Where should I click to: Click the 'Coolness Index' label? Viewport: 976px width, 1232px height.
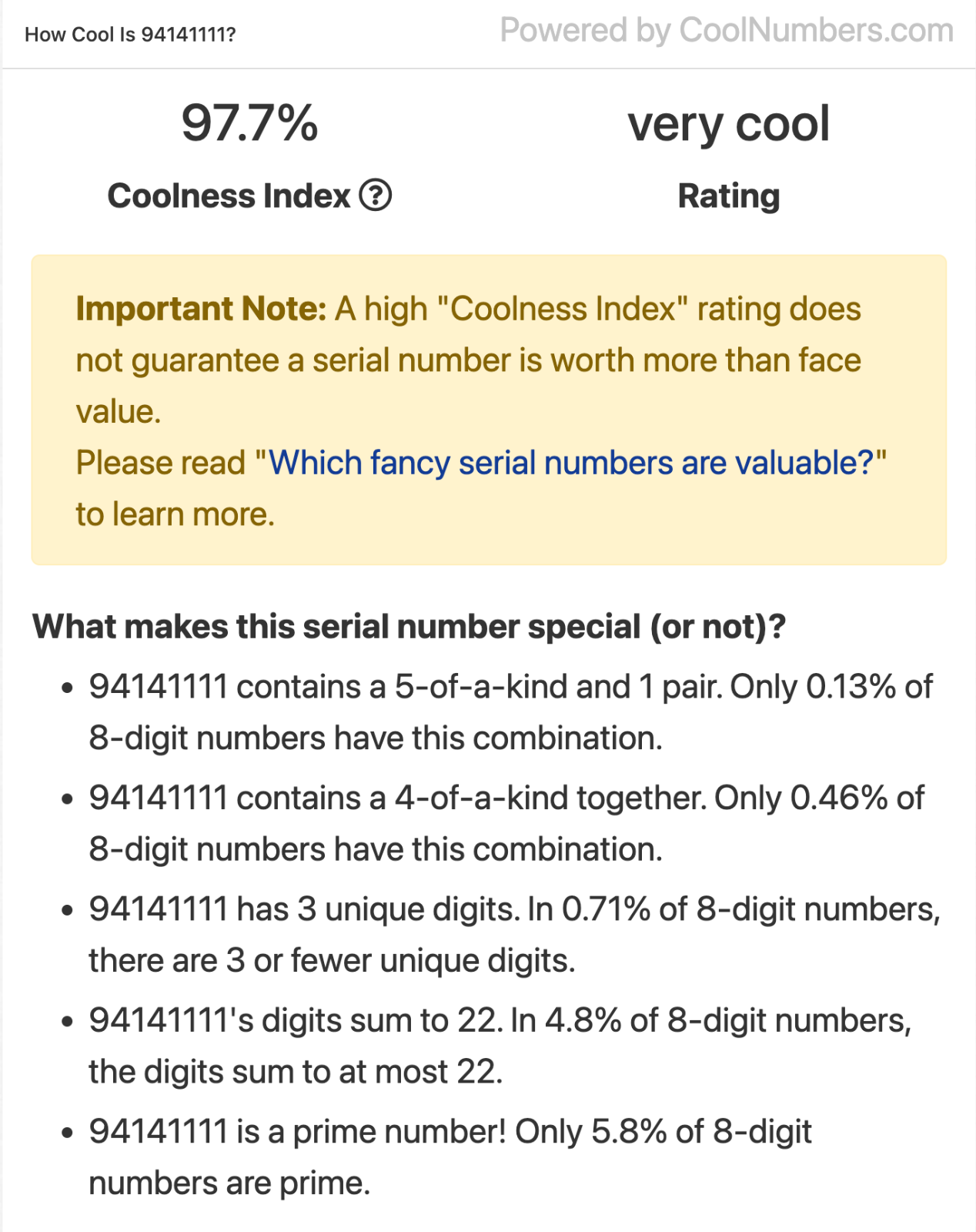(229, 196)
